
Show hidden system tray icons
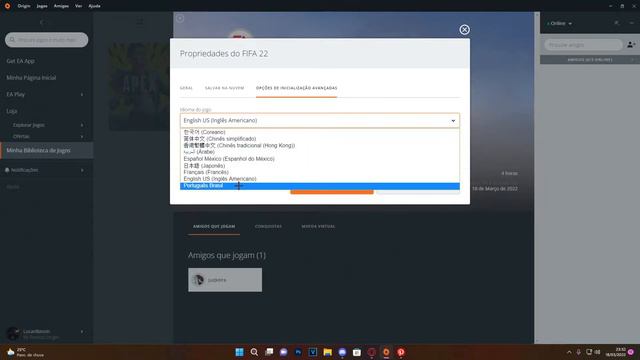tap(569, 352)
